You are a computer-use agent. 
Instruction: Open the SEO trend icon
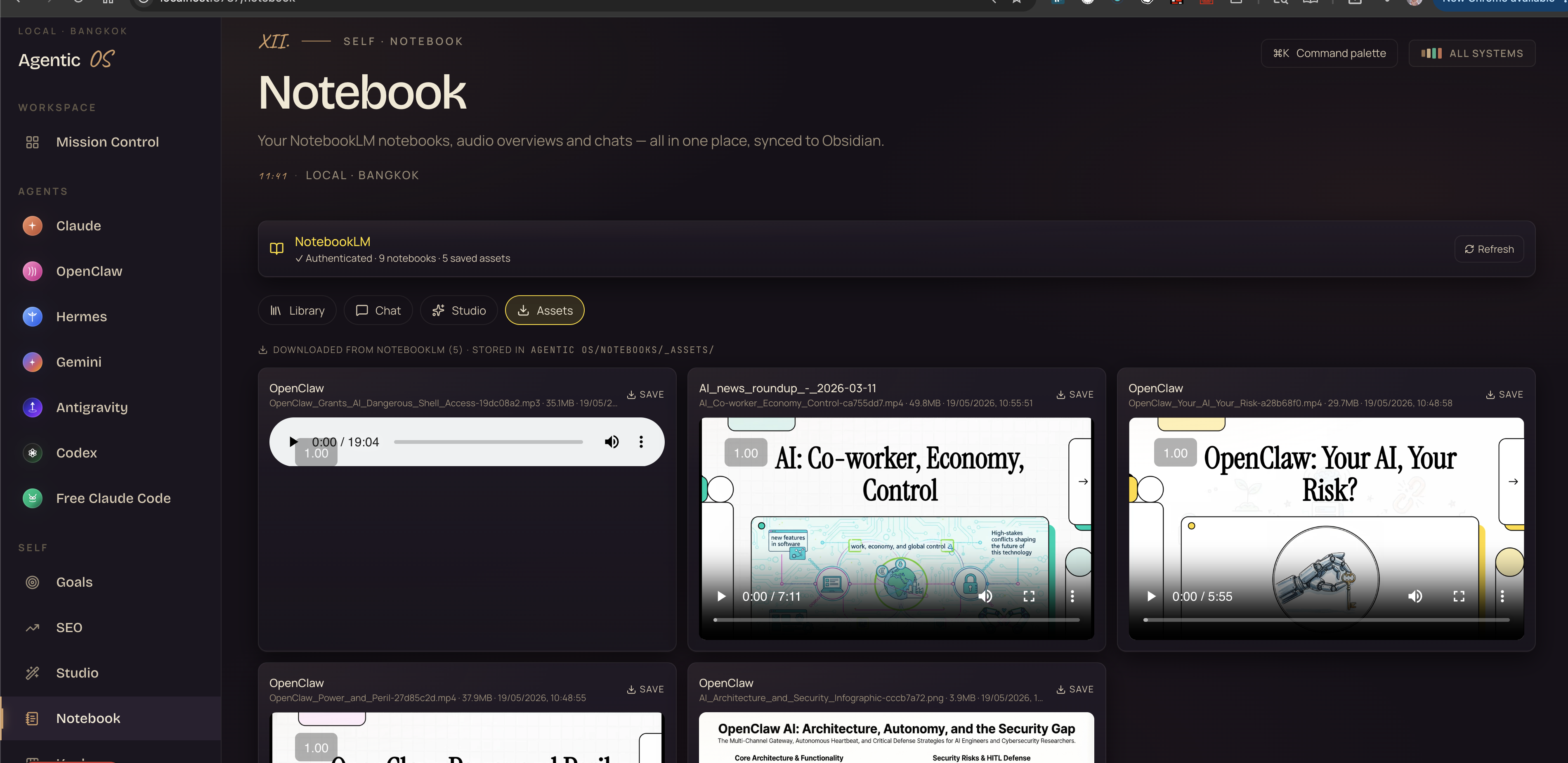[x=32, y=628]
